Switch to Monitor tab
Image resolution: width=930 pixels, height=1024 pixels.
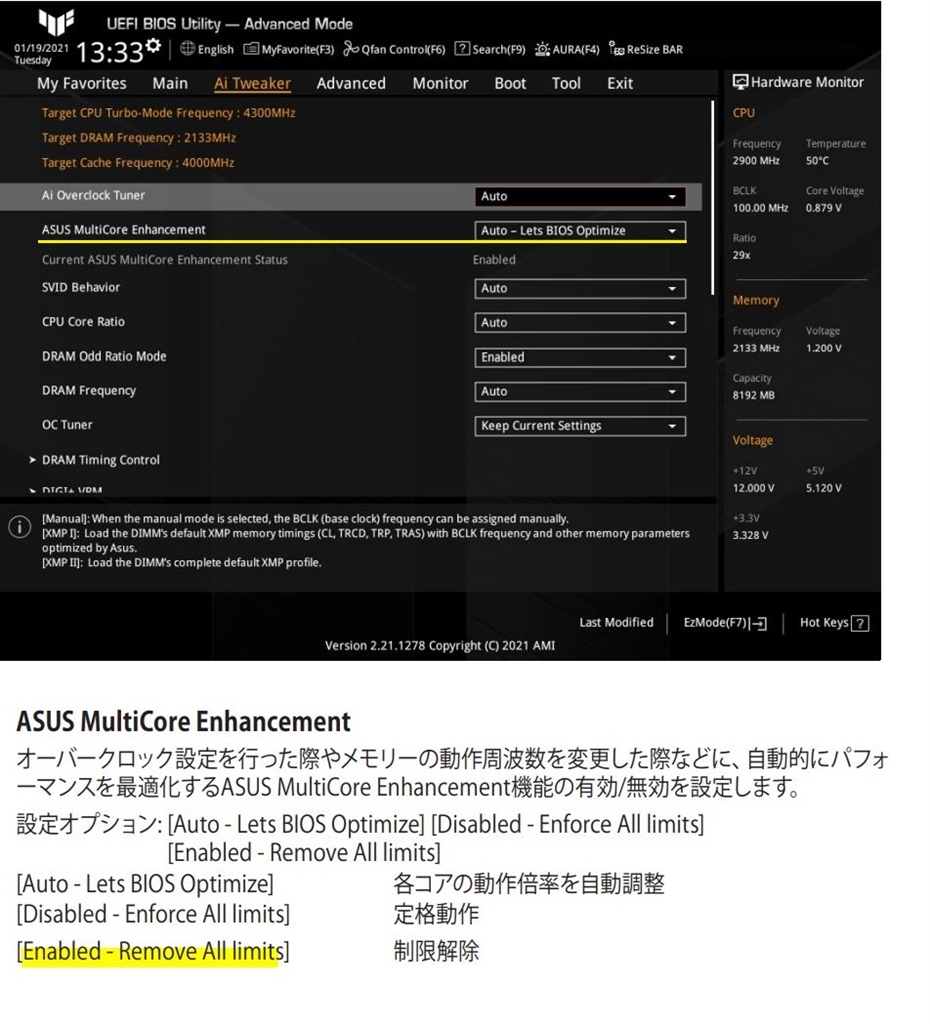tap(440, 84)
